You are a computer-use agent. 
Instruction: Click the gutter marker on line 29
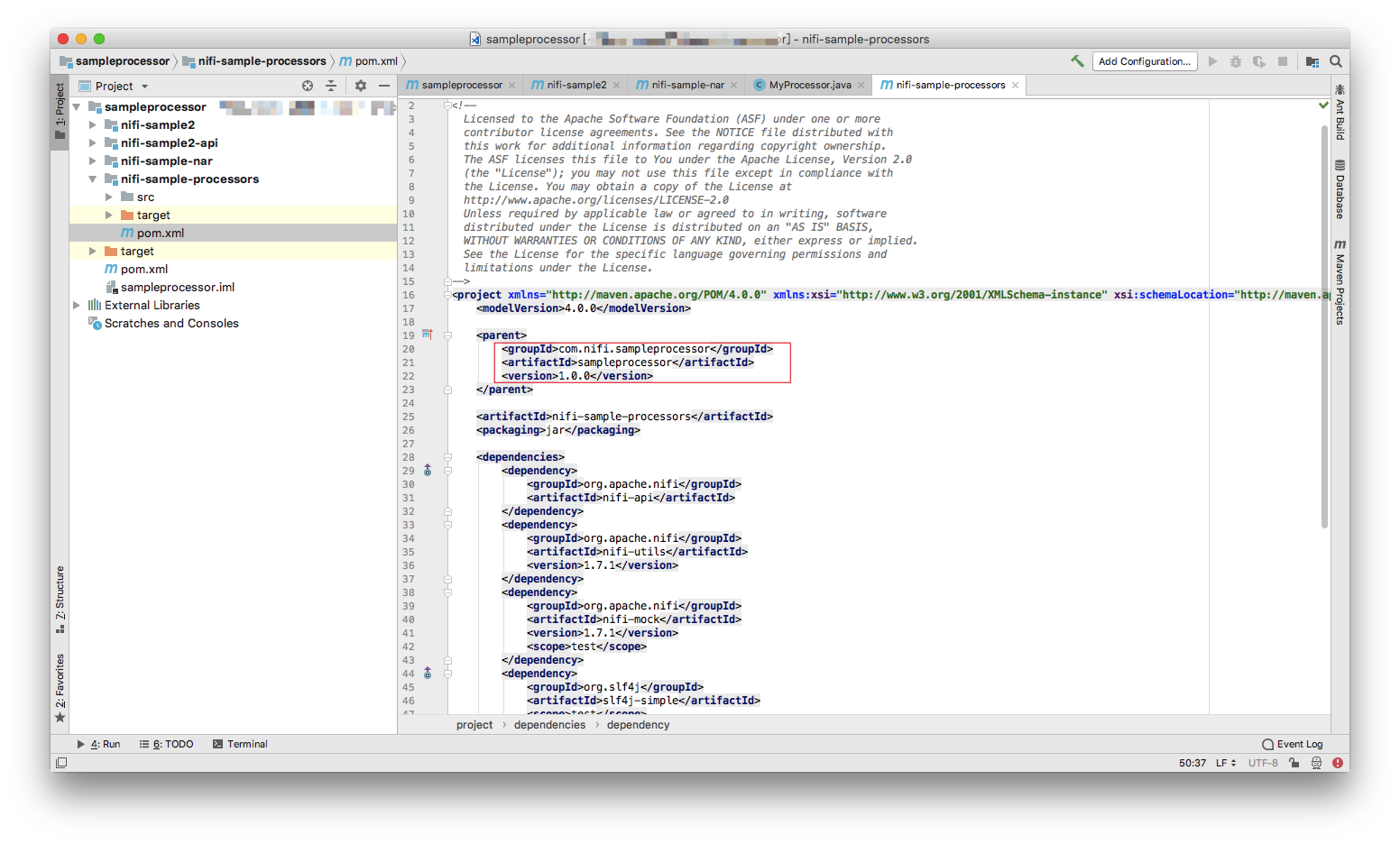click(428, 471)
